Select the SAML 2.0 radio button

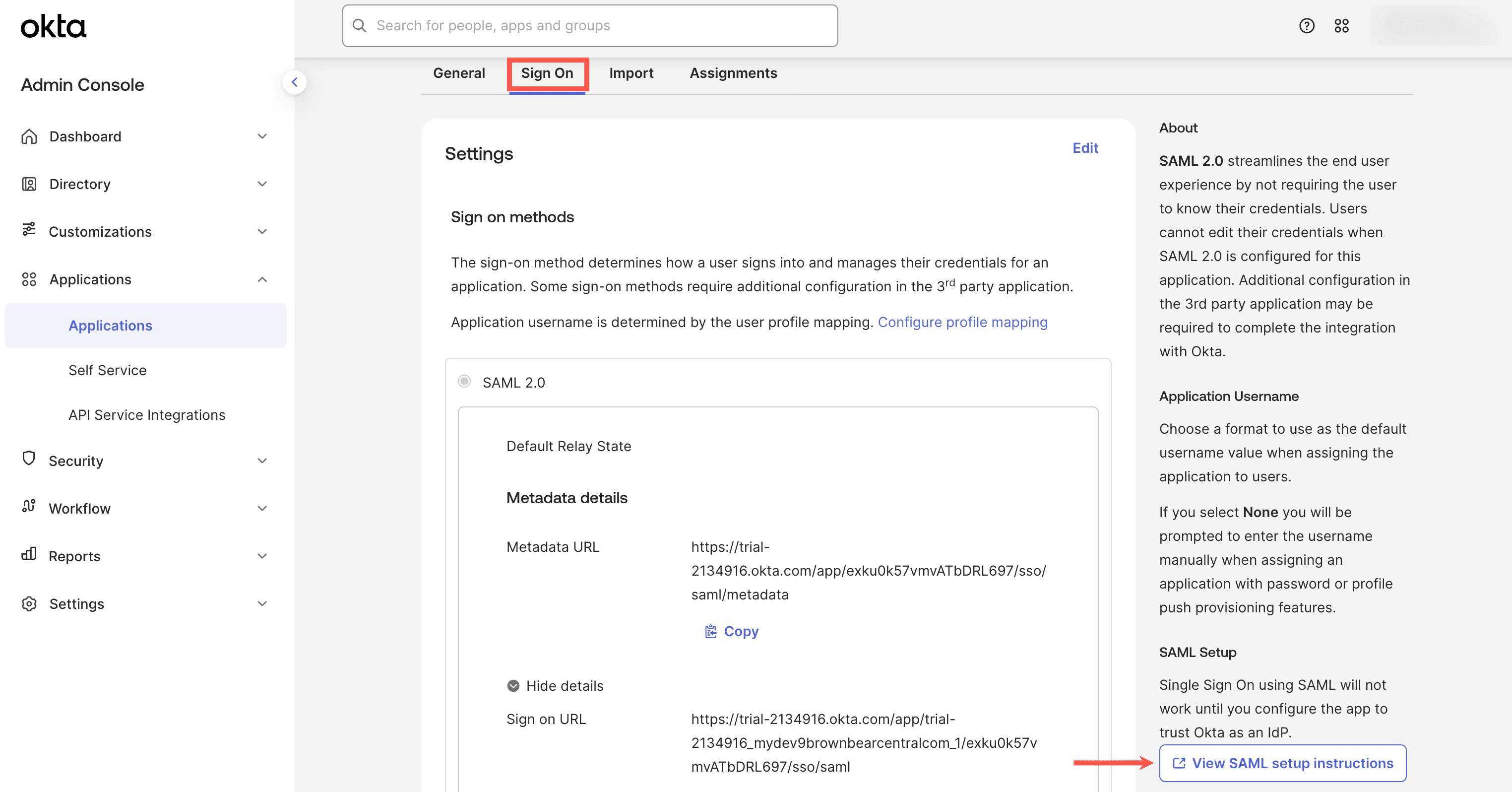464,382
